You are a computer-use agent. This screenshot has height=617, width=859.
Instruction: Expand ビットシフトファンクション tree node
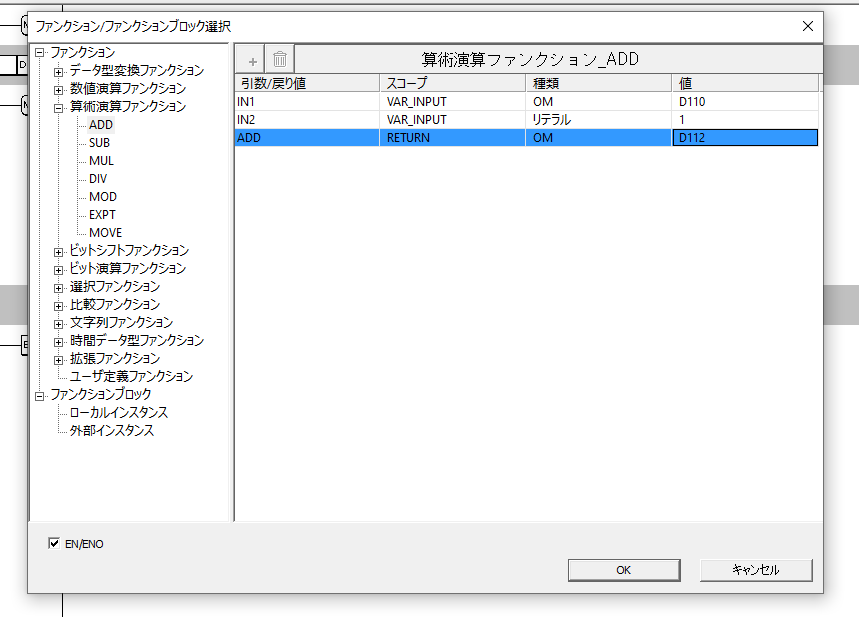[59, 251]
